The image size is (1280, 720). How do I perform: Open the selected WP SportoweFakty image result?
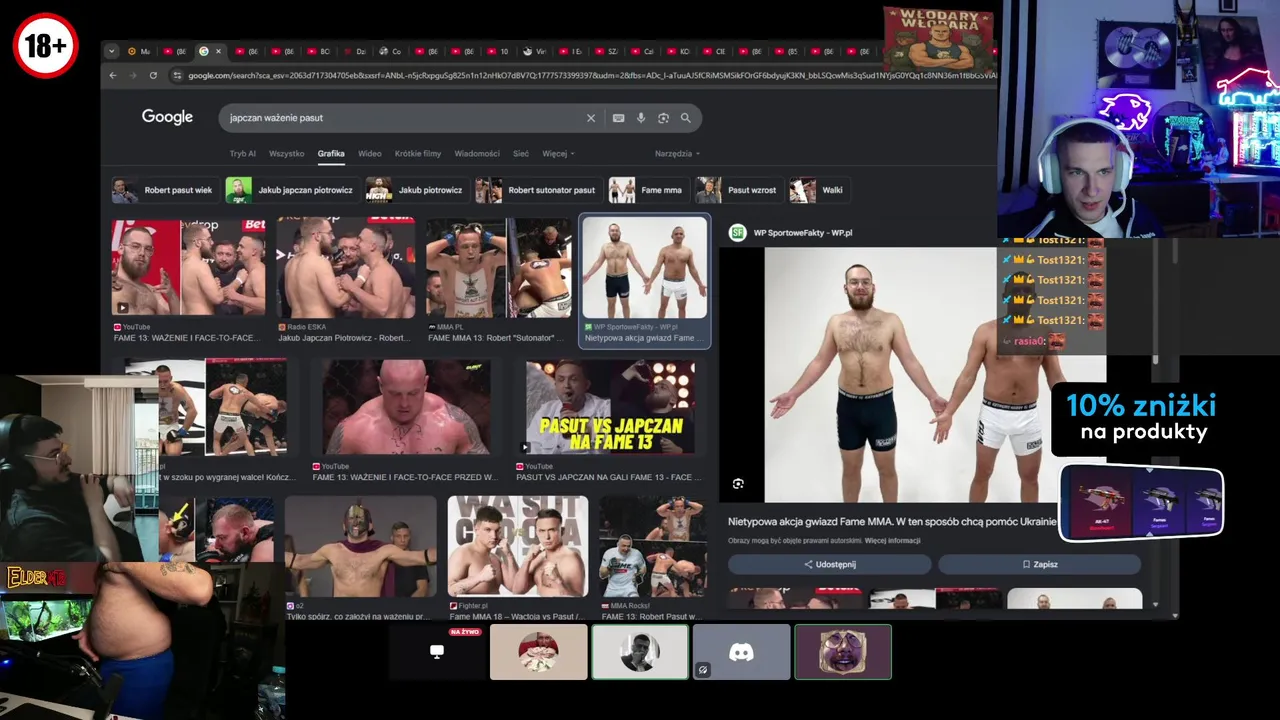pos(645,268)
